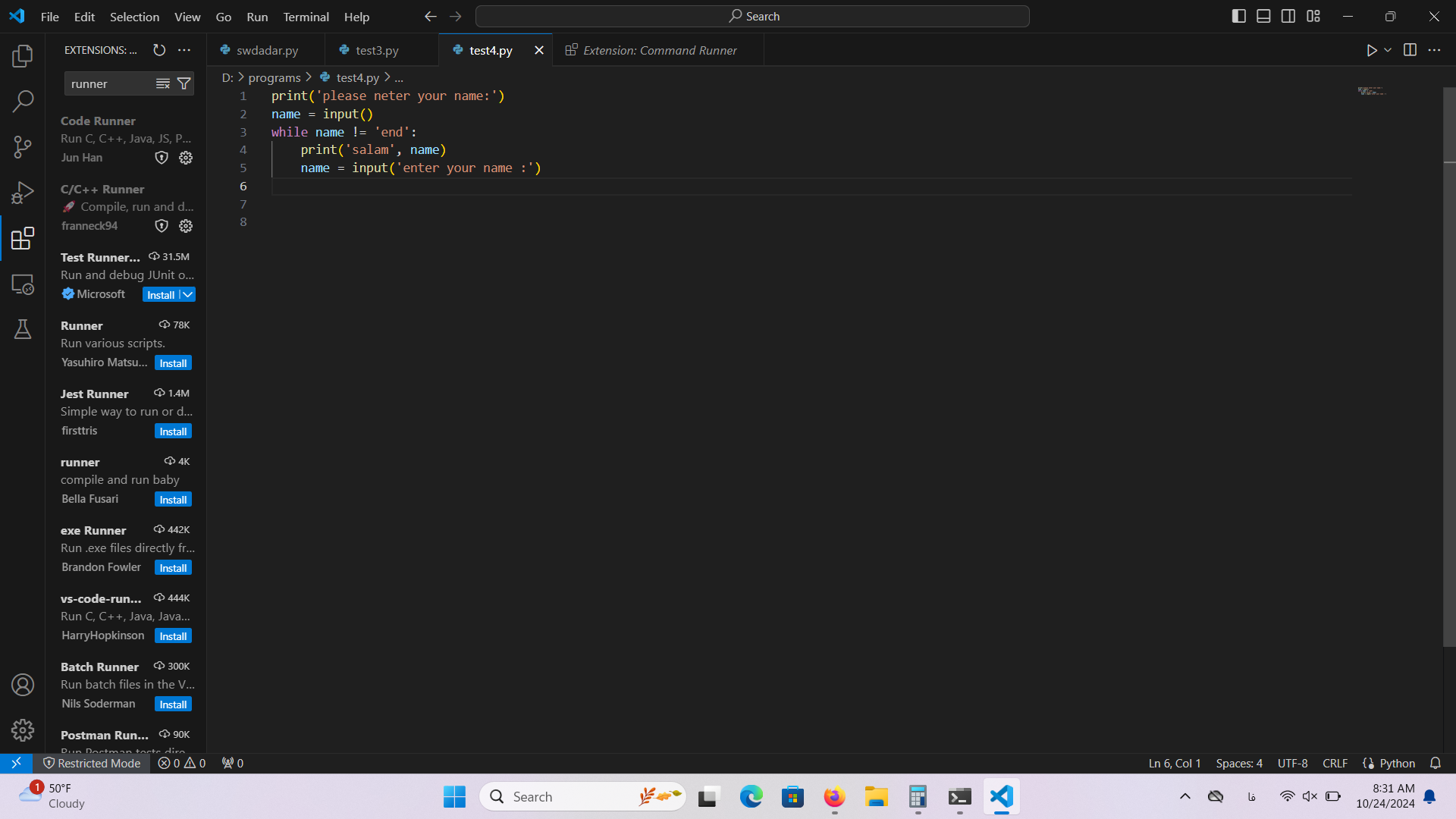
Task: Filter extensions with funnel icon
Action: [x=184, y=83]
